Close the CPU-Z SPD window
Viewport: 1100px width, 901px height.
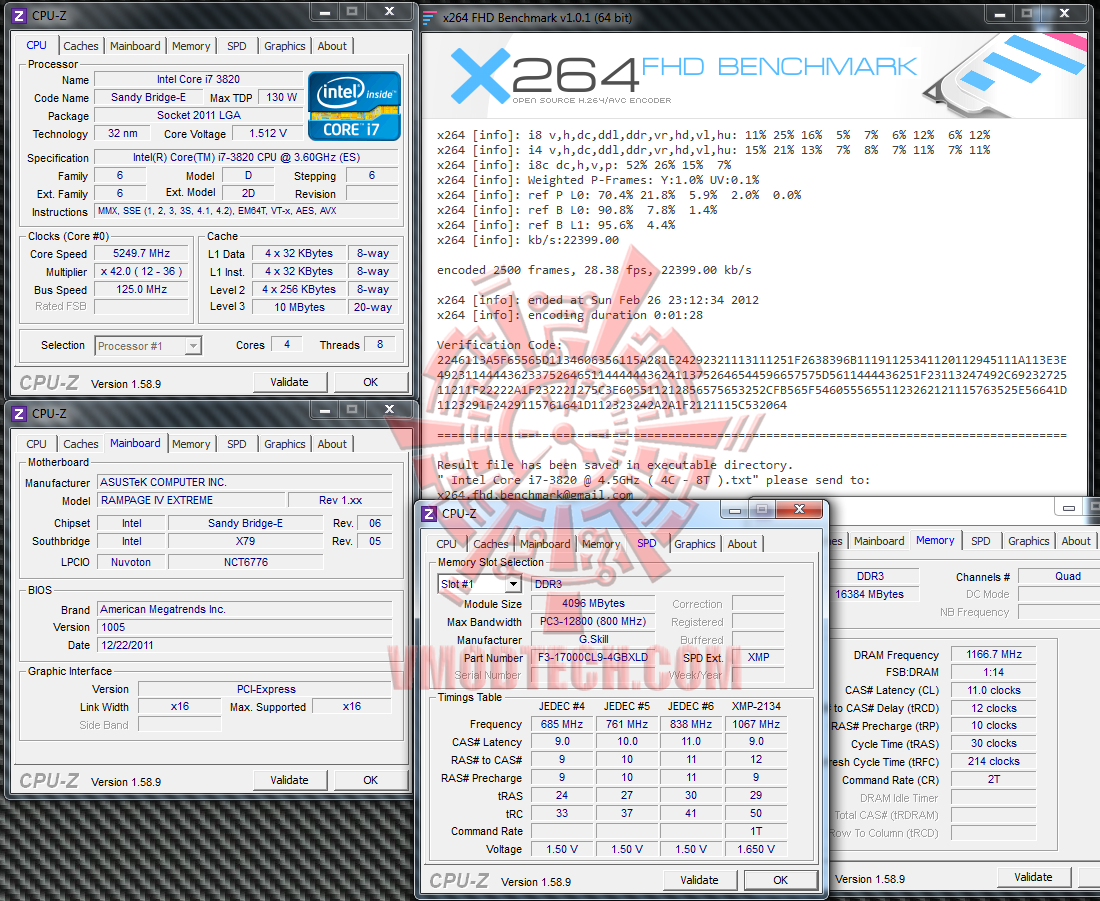point(799,509)
